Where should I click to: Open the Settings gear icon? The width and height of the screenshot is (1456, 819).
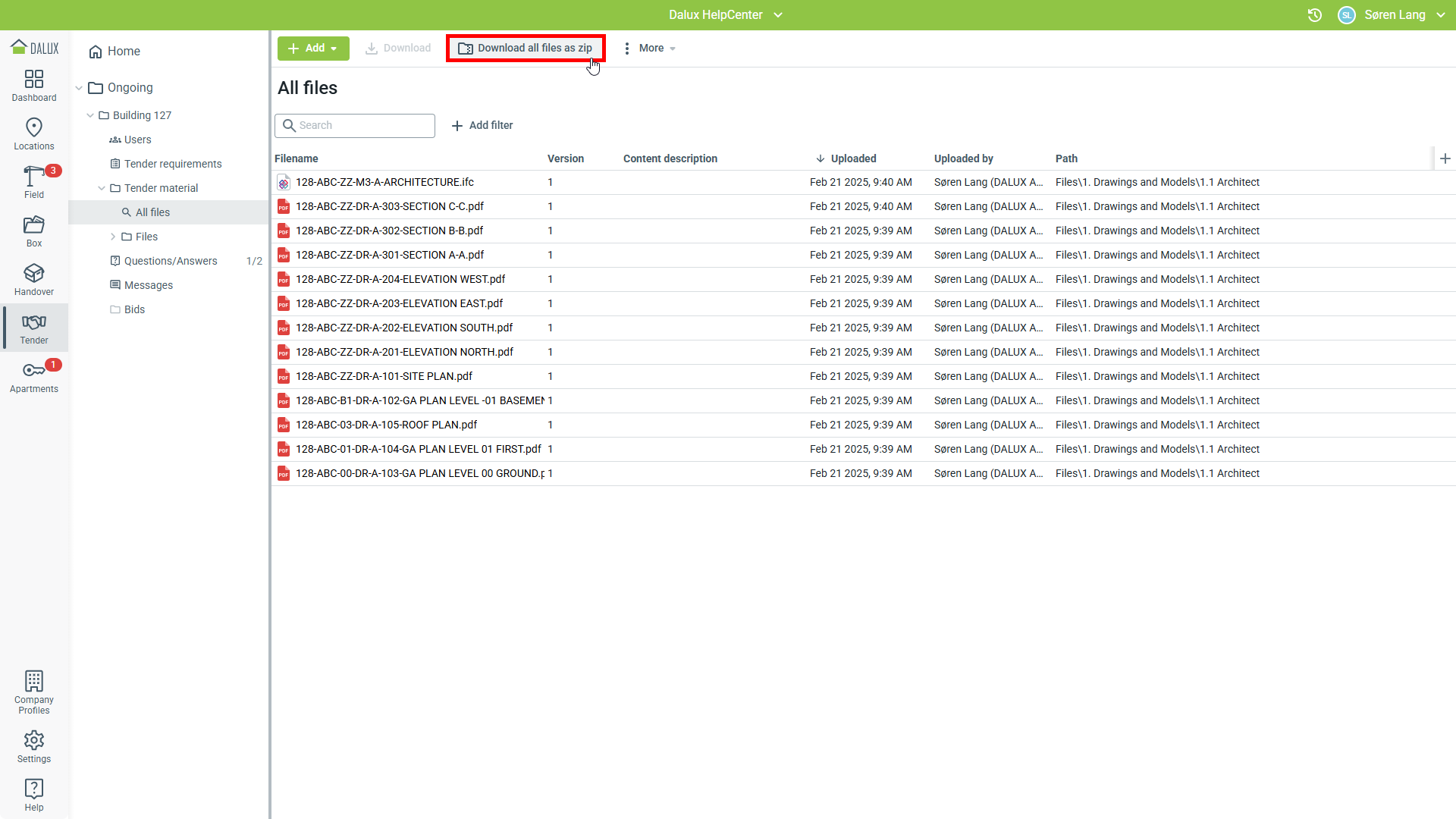pyautogui.click(x=34, y=740)
